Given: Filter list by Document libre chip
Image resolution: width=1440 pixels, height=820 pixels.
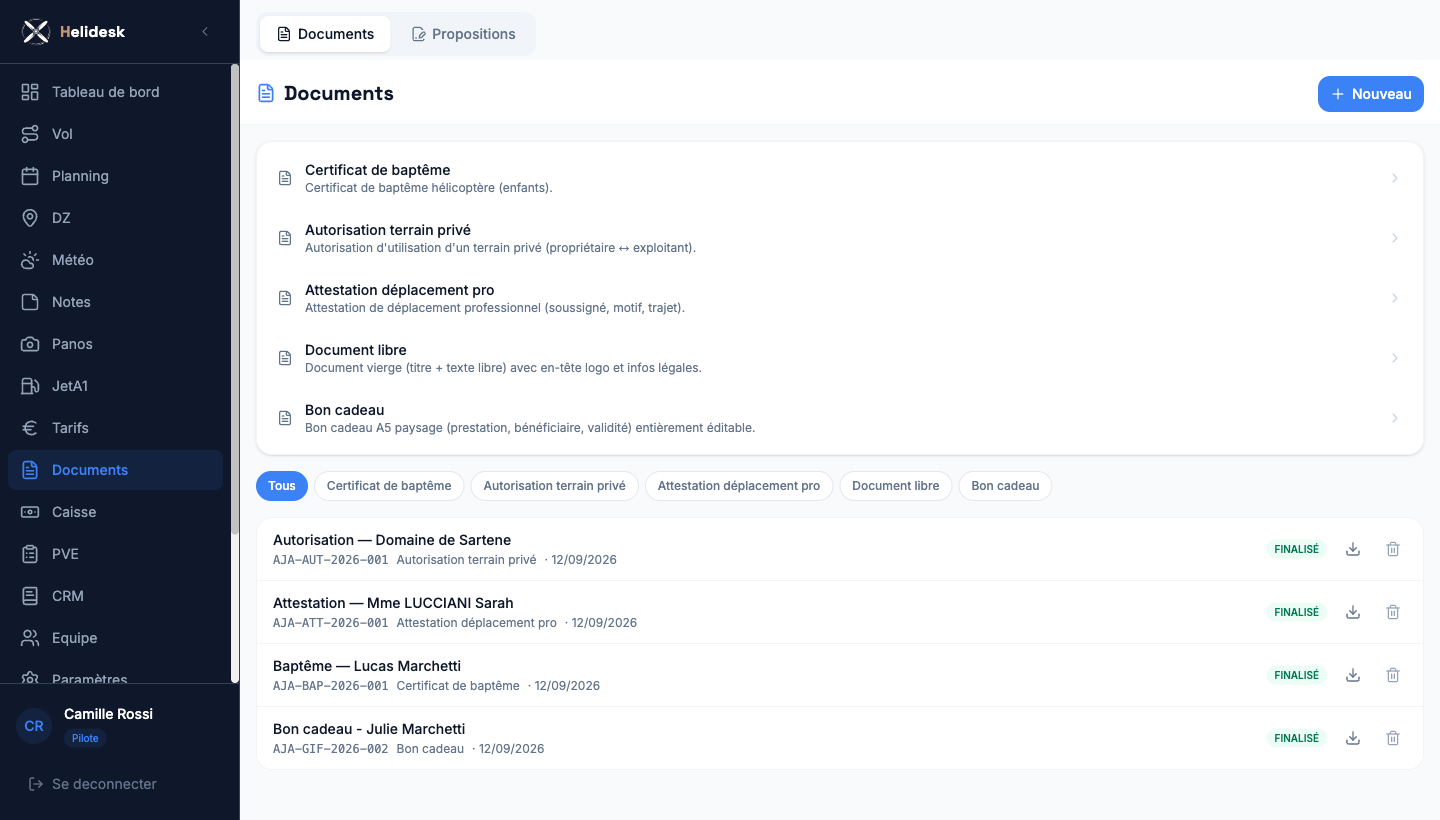Looking at the screenshot, I should (x=896, y=486).
